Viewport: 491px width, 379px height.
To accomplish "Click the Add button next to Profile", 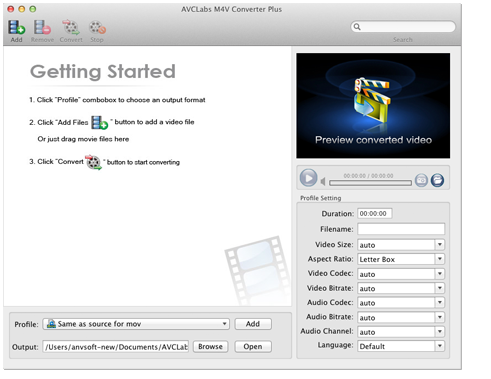I will tap(253, 324).
